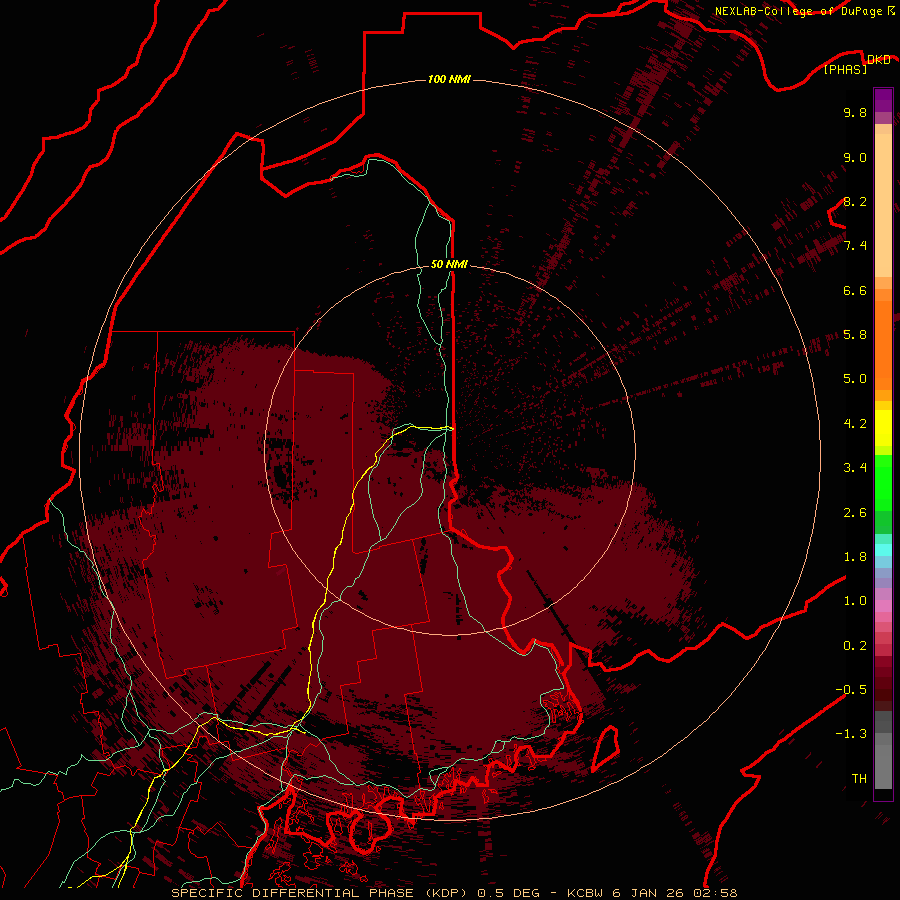Click the 8.2 value on the color scale
Viewport: 900px width, 900px height.
click(855, 201)
